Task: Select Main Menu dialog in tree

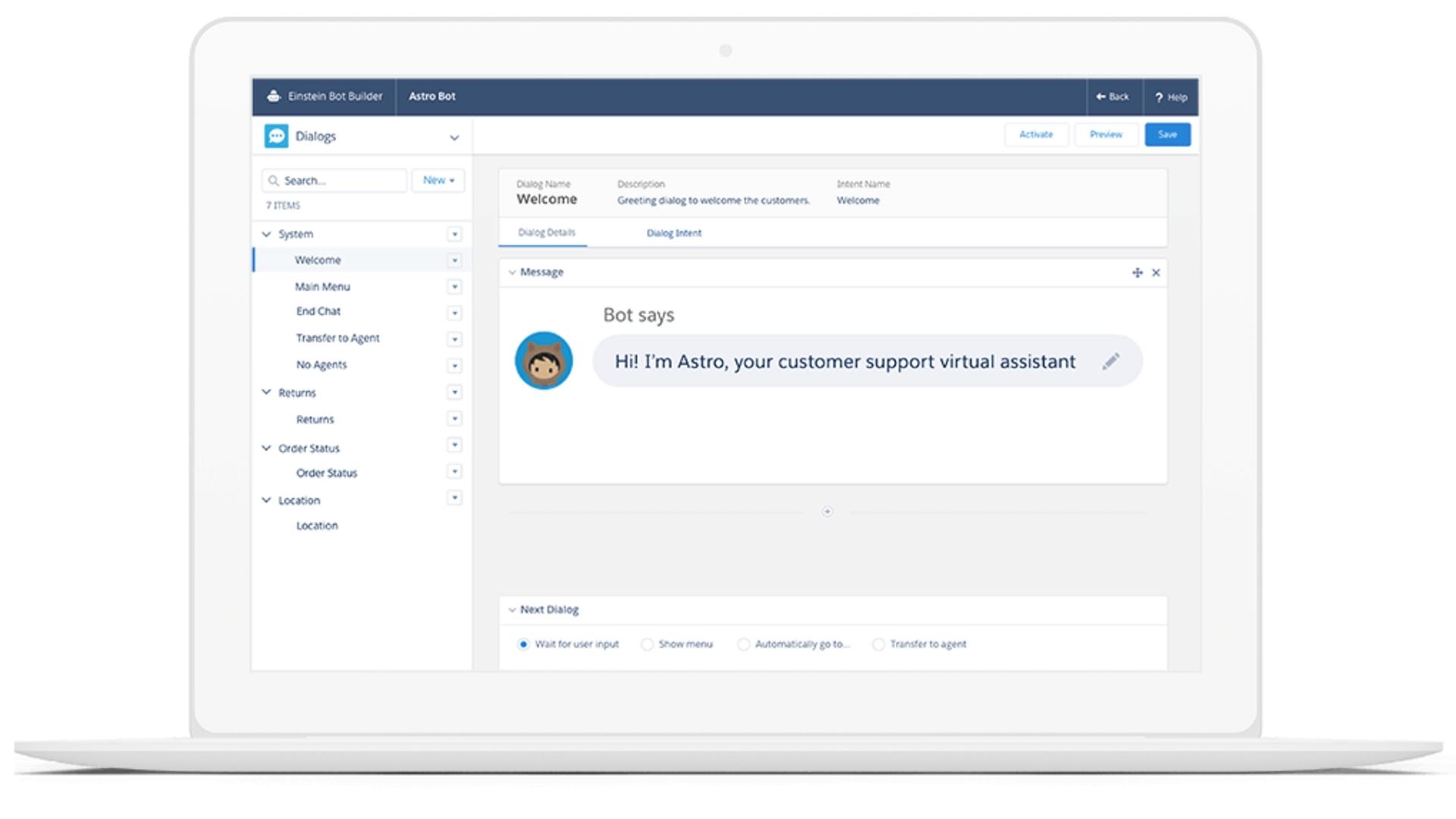Action: (322, 287)
